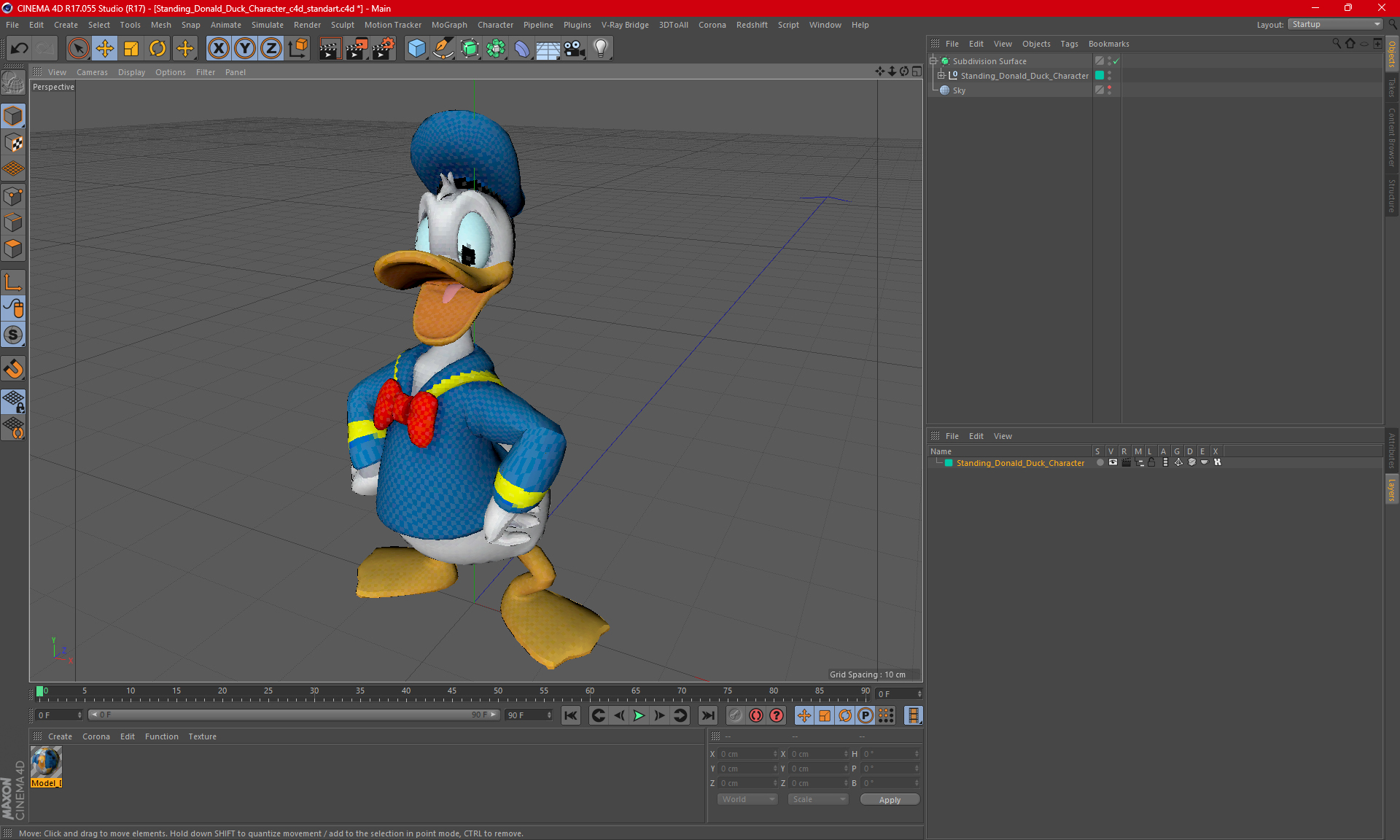
Task: Add a Light object
Action: [x=601, y=49]
